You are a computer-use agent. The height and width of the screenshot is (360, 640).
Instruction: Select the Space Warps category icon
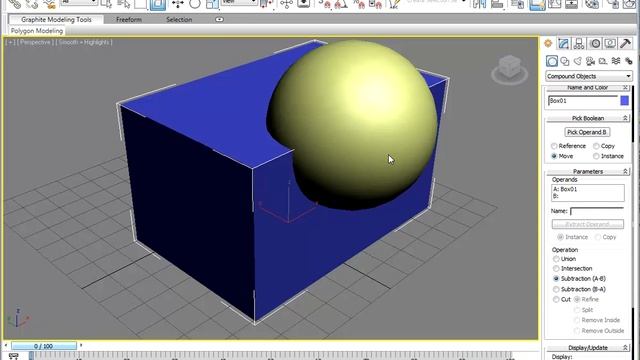(x=616, y=61)
